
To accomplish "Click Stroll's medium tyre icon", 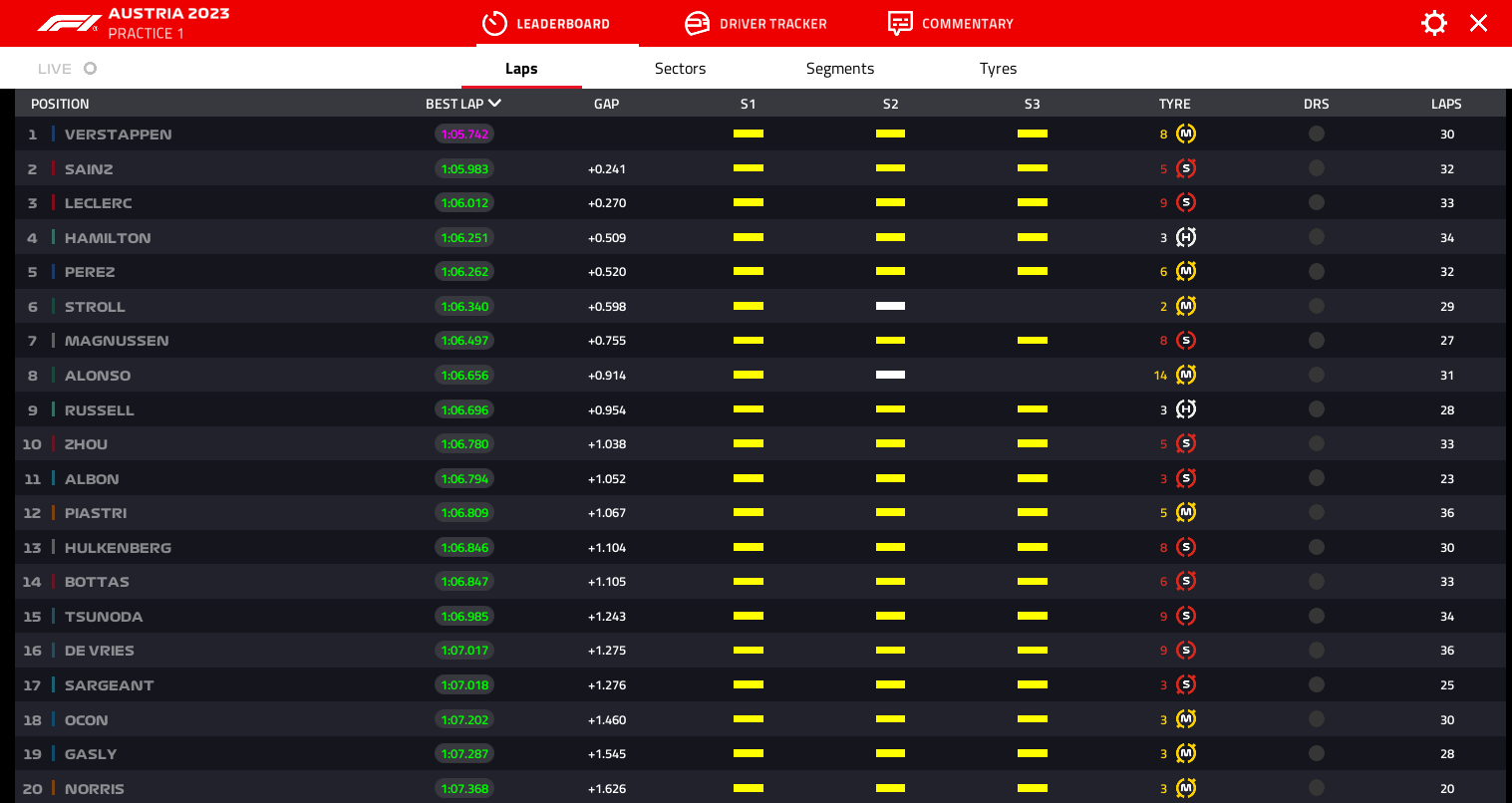I will tap(1186, 306).
